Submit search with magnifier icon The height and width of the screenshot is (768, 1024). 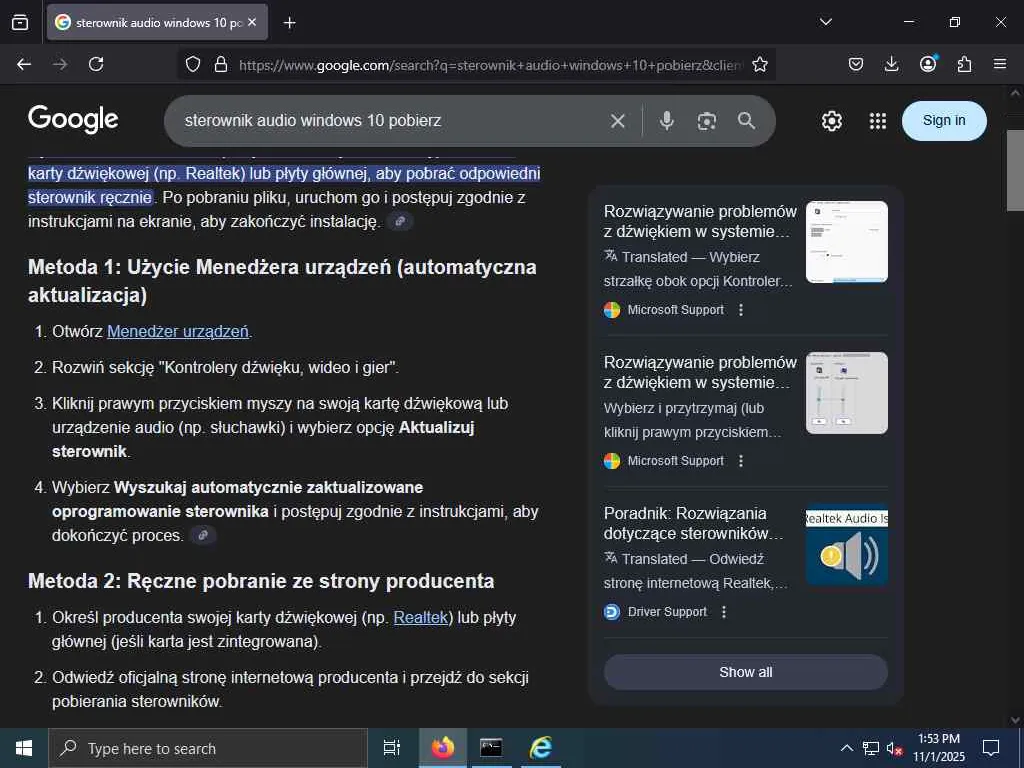(x=746, y=121)
